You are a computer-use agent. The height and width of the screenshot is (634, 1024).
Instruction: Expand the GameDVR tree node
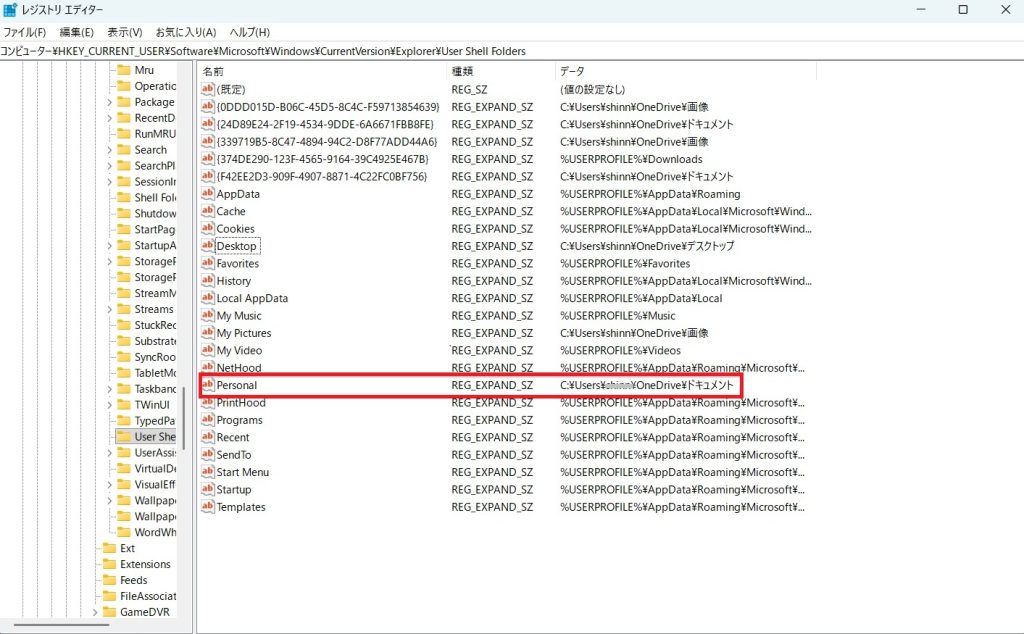point(95,612)
